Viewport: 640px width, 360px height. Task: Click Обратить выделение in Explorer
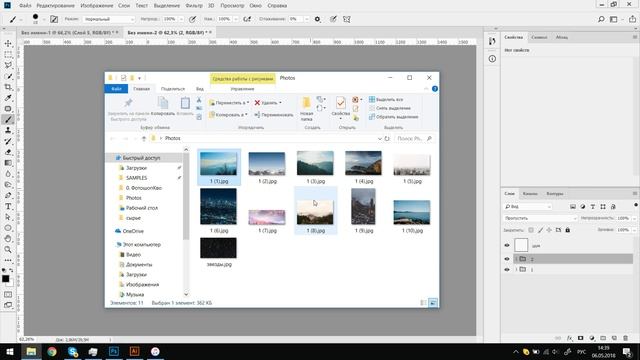point(393,117)
